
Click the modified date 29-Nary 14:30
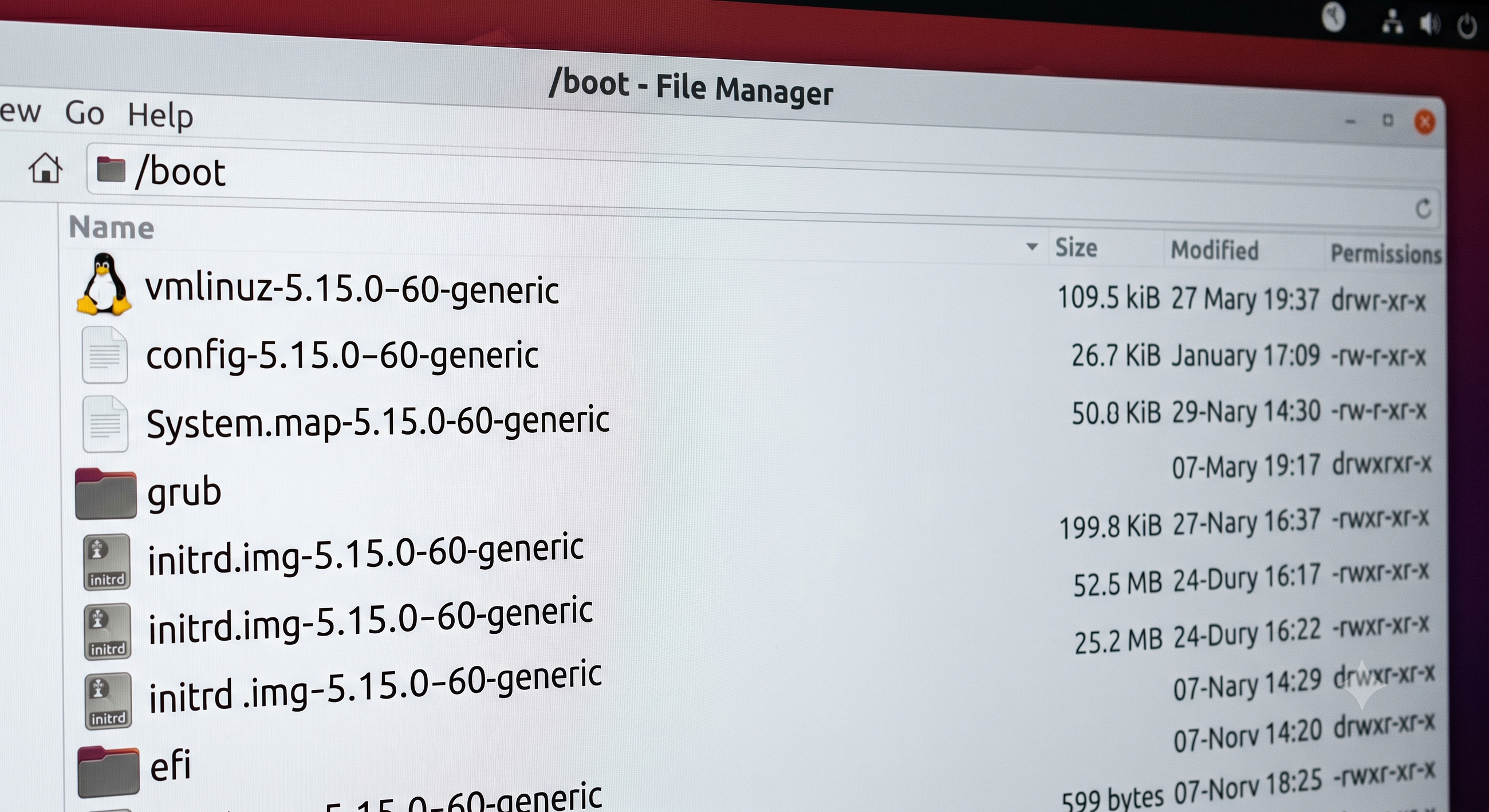click(x=1246, y=412)
